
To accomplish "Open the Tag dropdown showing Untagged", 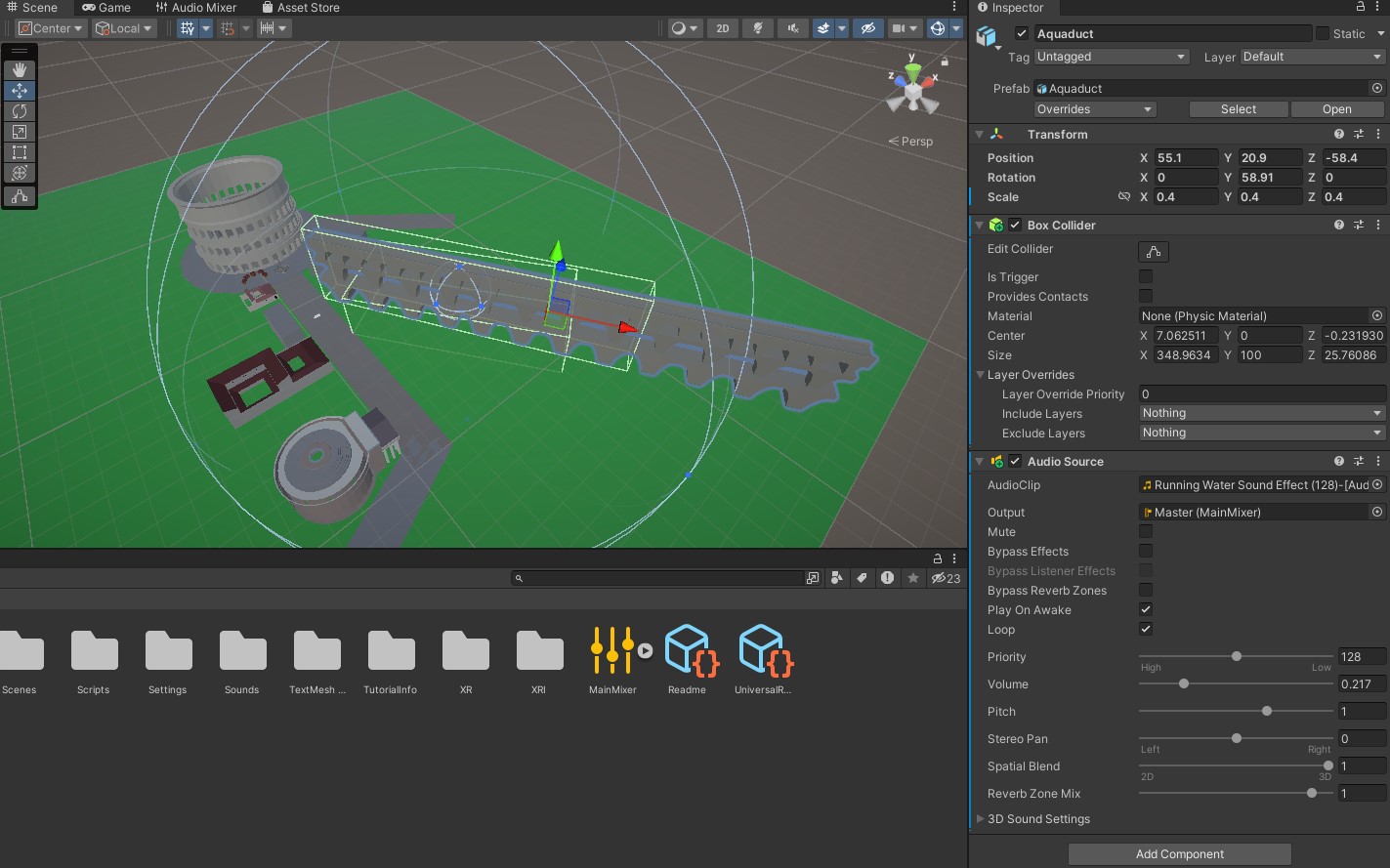I will pyautogui.click(x=1111, y=57).
